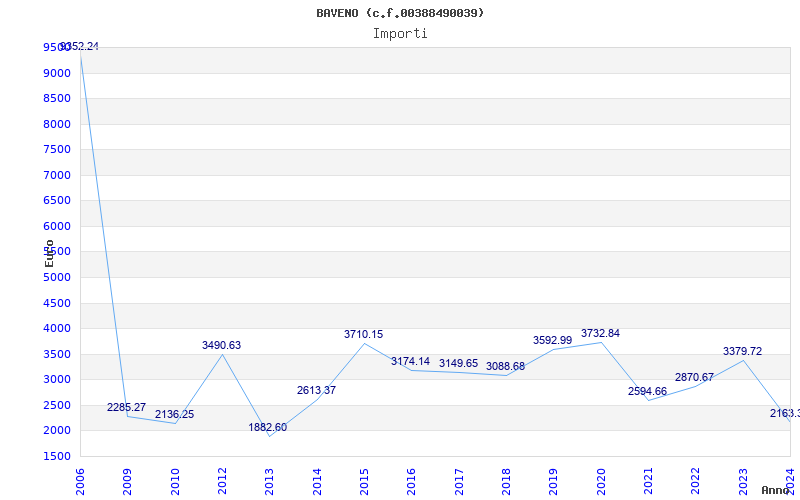The width and height of the screenshot is (800, 500).
Task: Click the x-axis year 2010
Action: pyautogui.click(x=175, y=482)
